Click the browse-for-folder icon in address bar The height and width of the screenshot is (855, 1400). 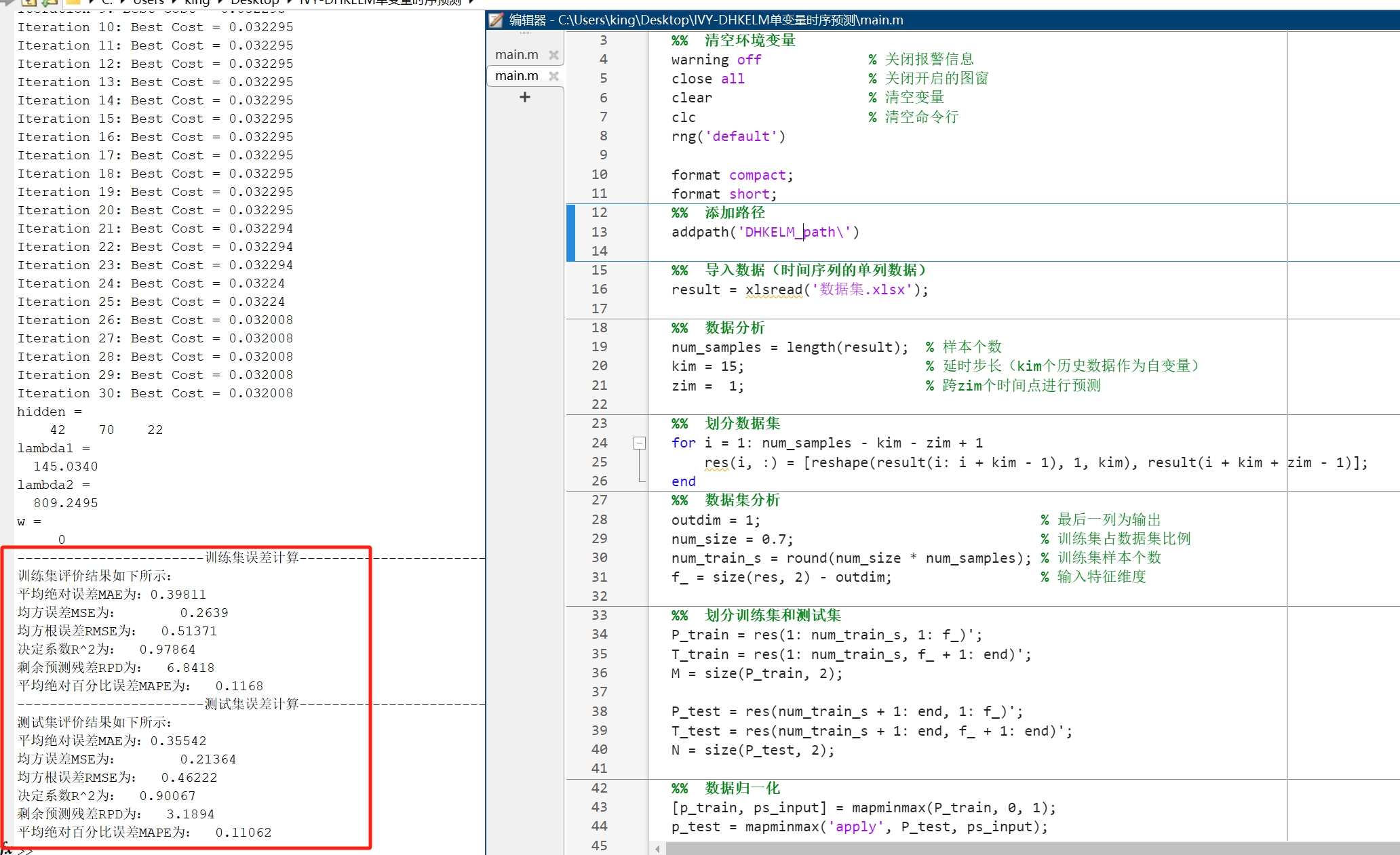51,3
